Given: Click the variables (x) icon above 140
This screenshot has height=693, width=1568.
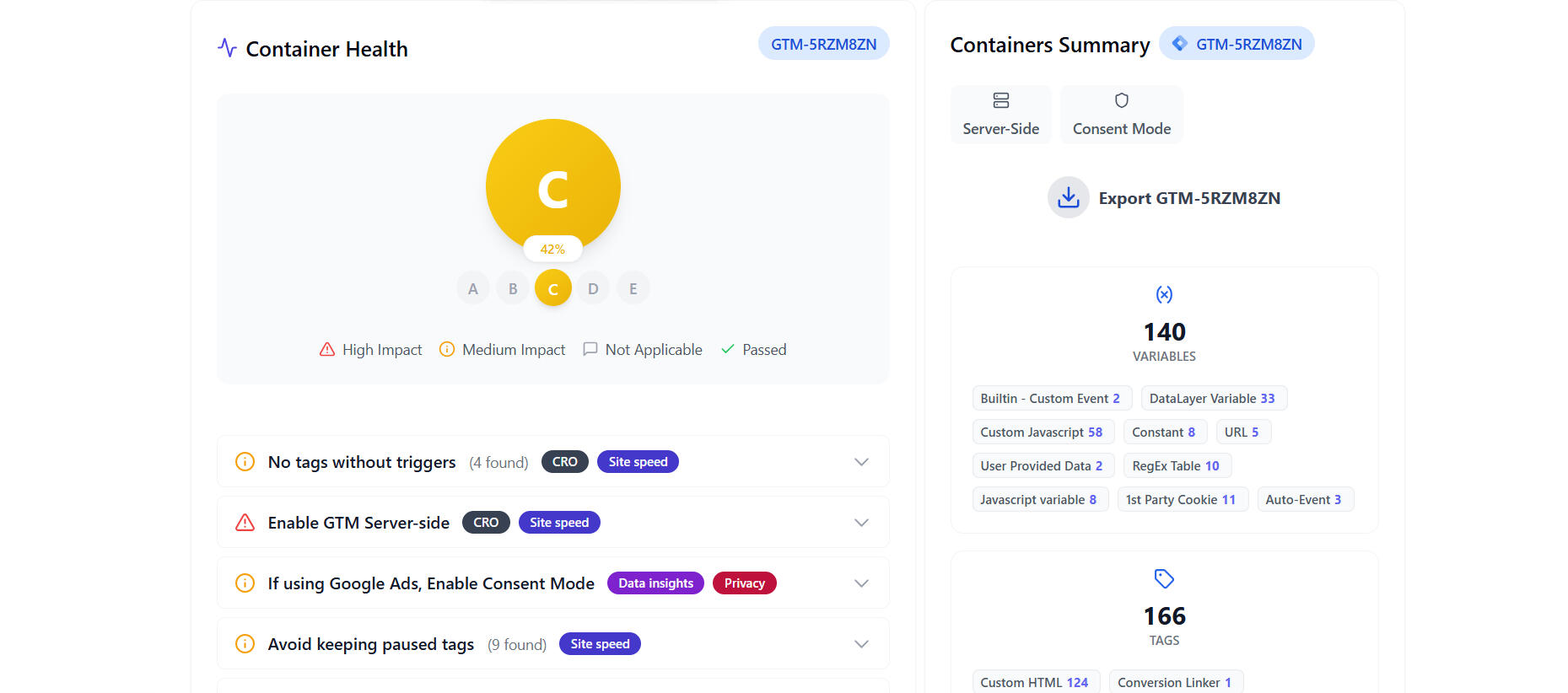Looking at the screenshot, I should 1164,294.
